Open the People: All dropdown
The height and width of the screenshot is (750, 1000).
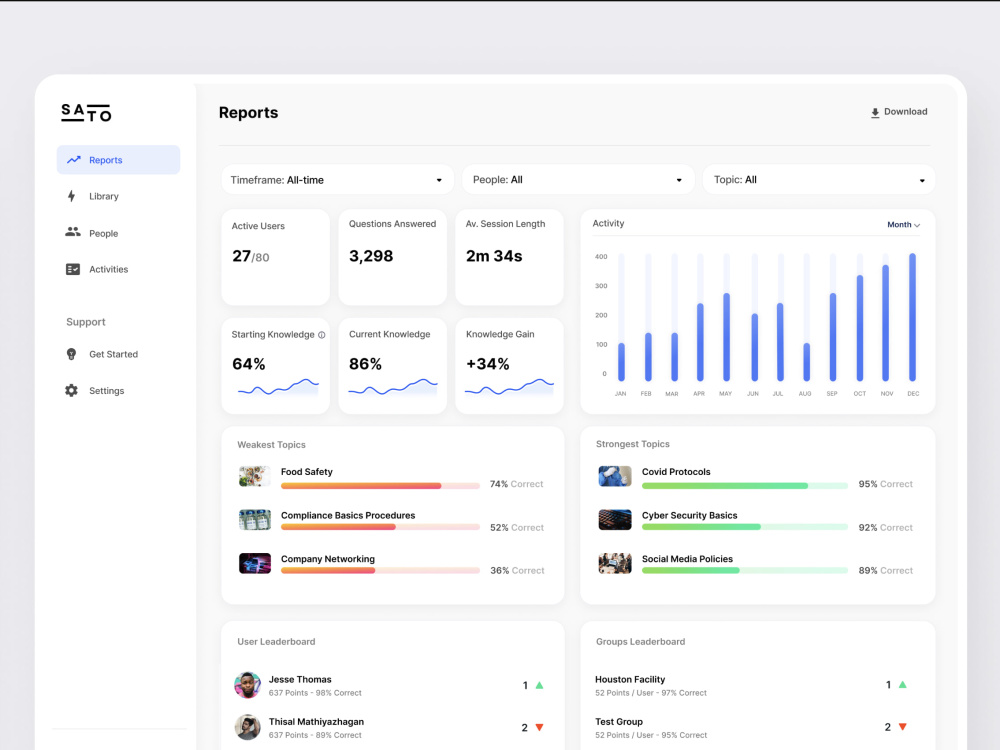578,180
